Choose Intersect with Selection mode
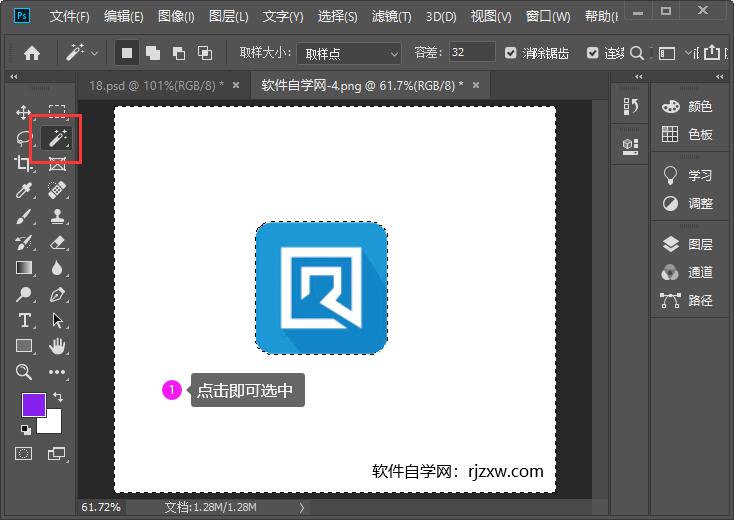This screenshot has width=734, height=520. (205, 53)
